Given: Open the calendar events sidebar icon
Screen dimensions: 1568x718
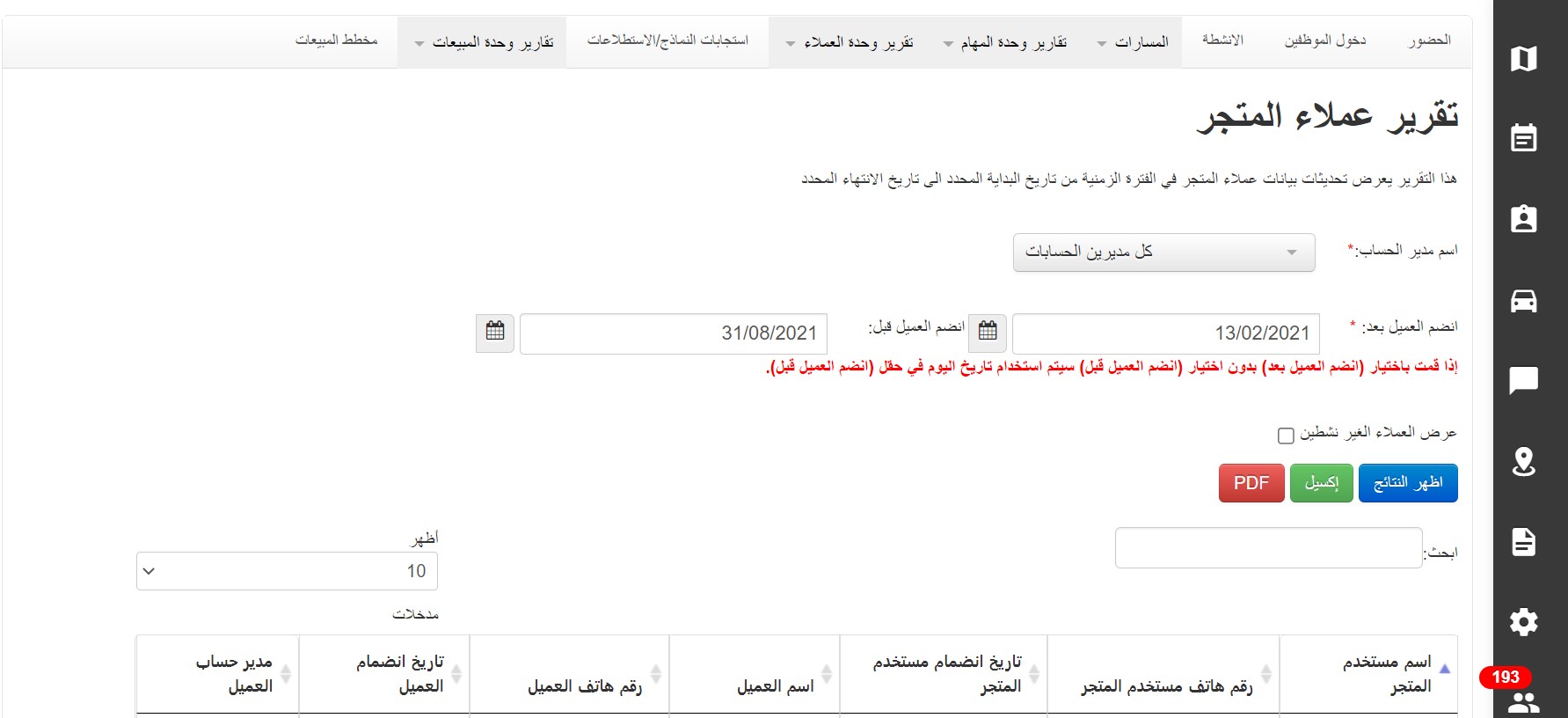Looking at the screenshot, I should [1523, 138].
